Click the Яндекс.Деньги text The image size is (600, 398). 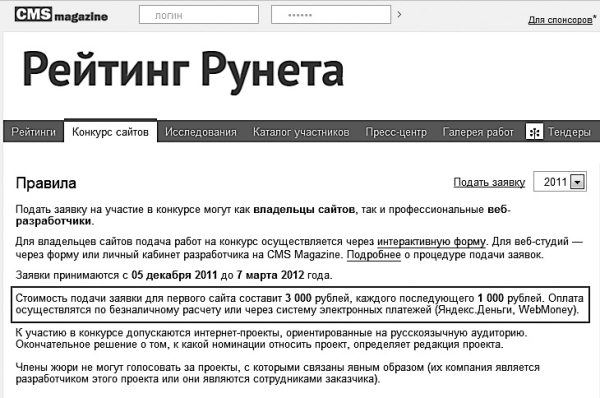(475, 310)
